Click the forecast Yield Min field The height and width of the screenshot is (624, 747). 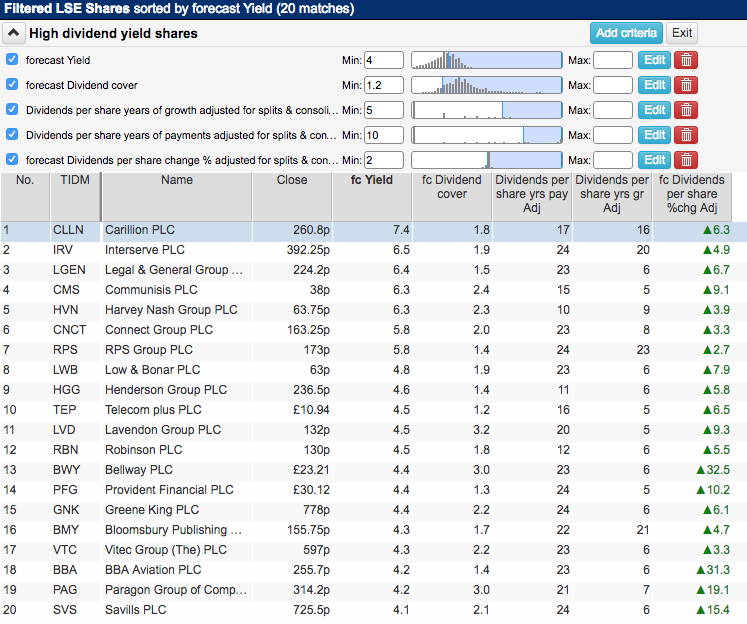(384, 60)
